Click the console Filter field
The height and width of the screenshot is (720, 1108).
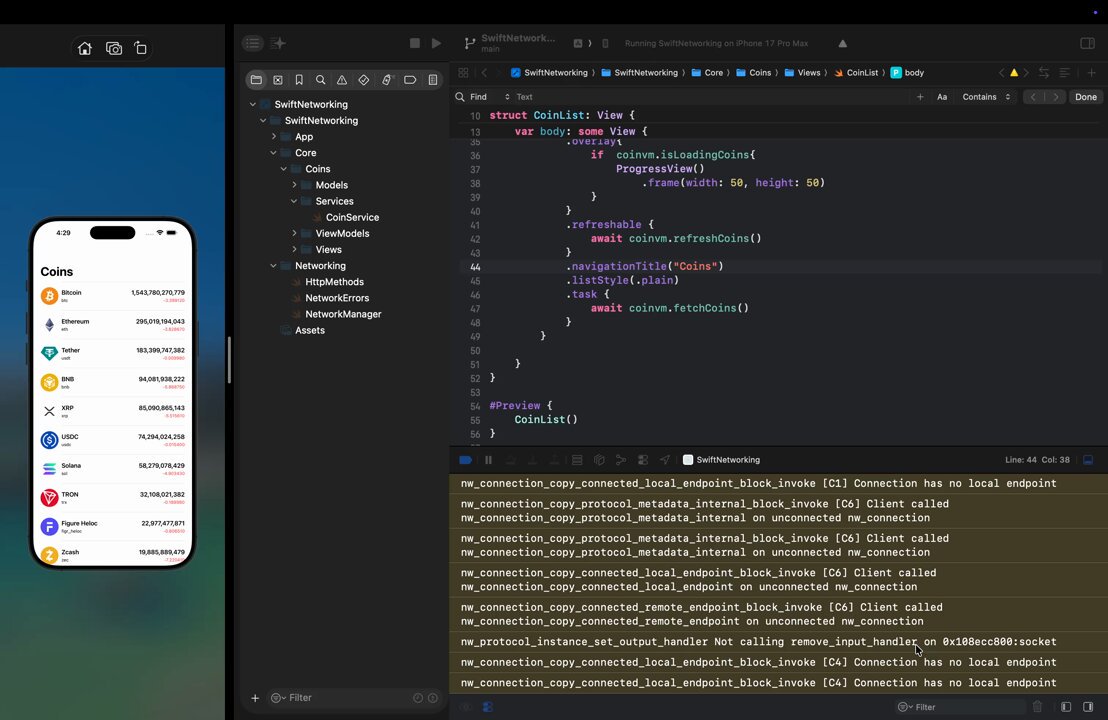pos(960,707)
